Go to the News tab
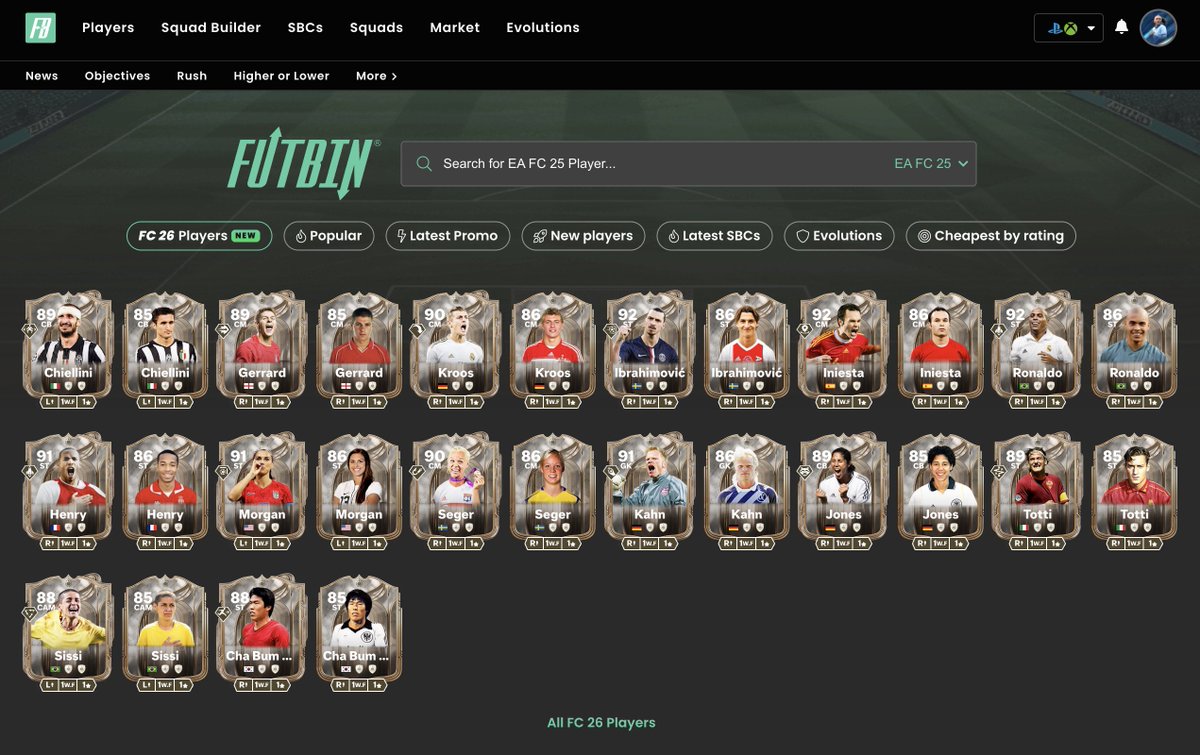 42,76
